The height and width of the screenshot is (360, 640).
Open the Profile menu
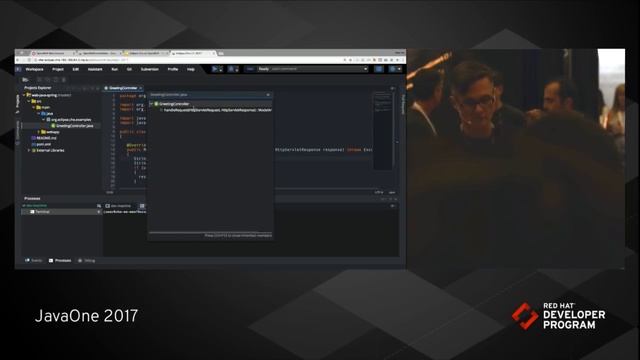(173, 69)
